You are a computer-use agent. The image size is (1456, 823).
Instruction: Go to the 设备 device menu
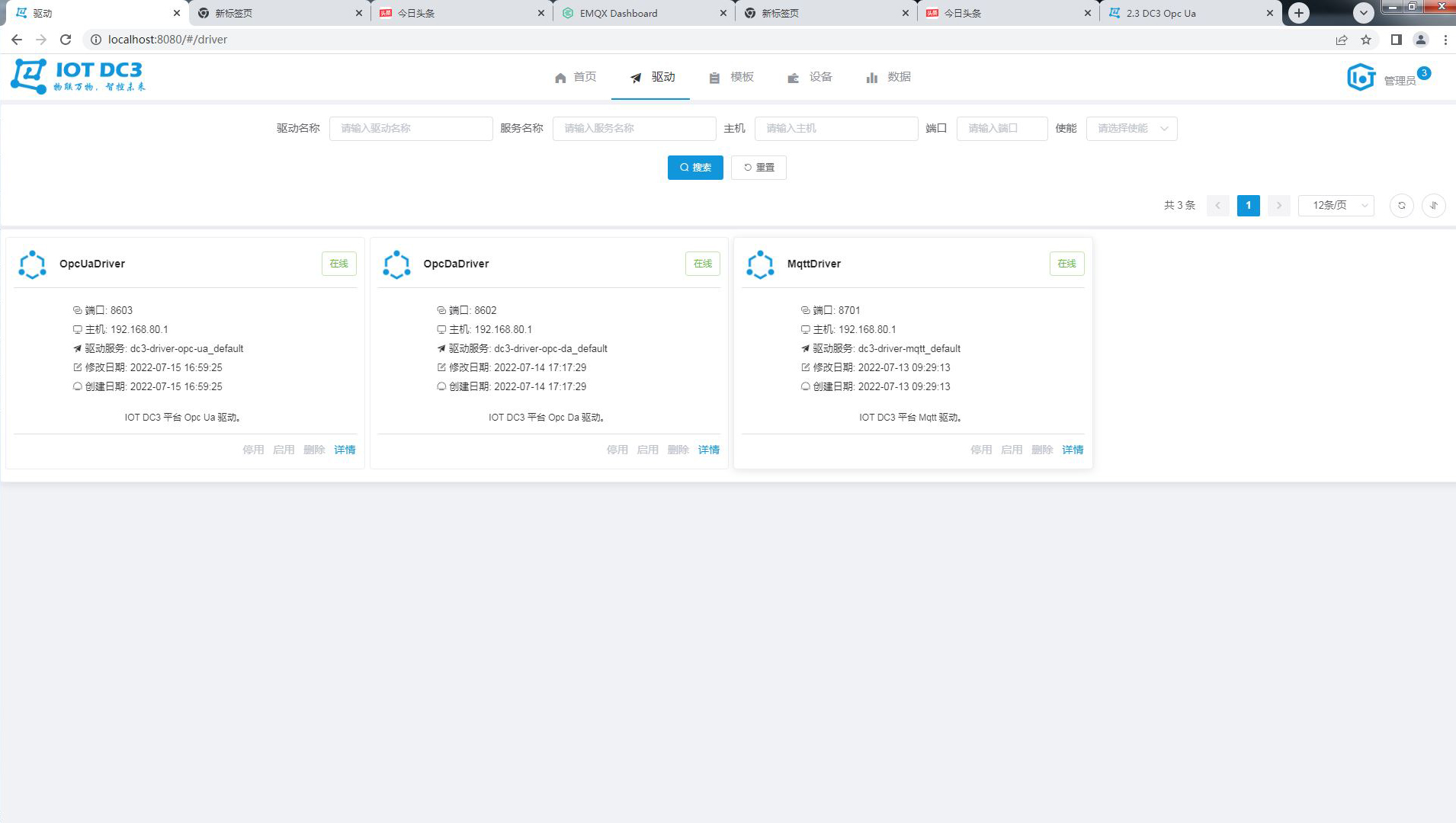(x=810, y=77)
